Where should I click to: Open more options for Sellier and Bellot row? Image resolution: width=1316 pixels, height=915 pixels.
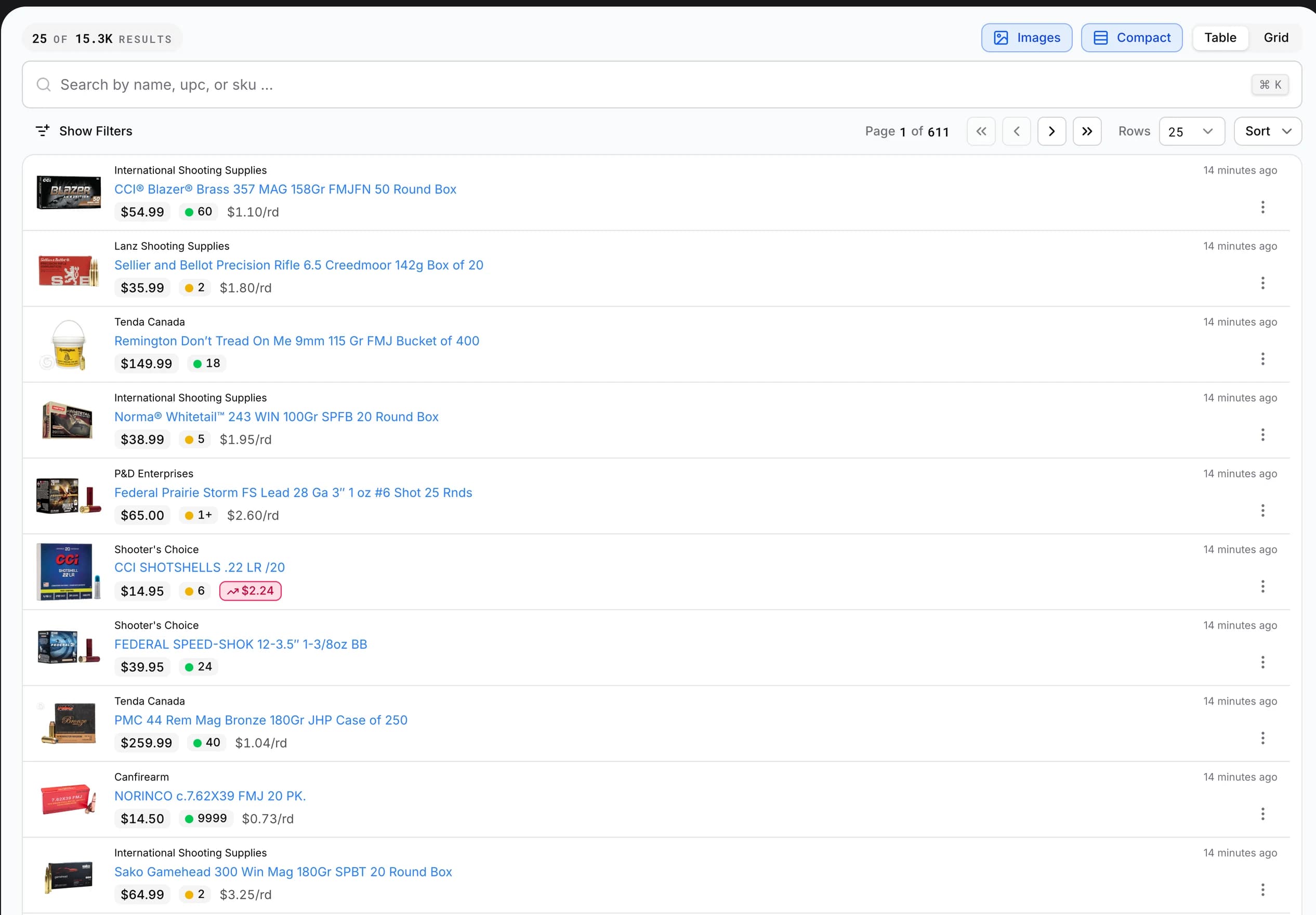tap(1262, 283)
